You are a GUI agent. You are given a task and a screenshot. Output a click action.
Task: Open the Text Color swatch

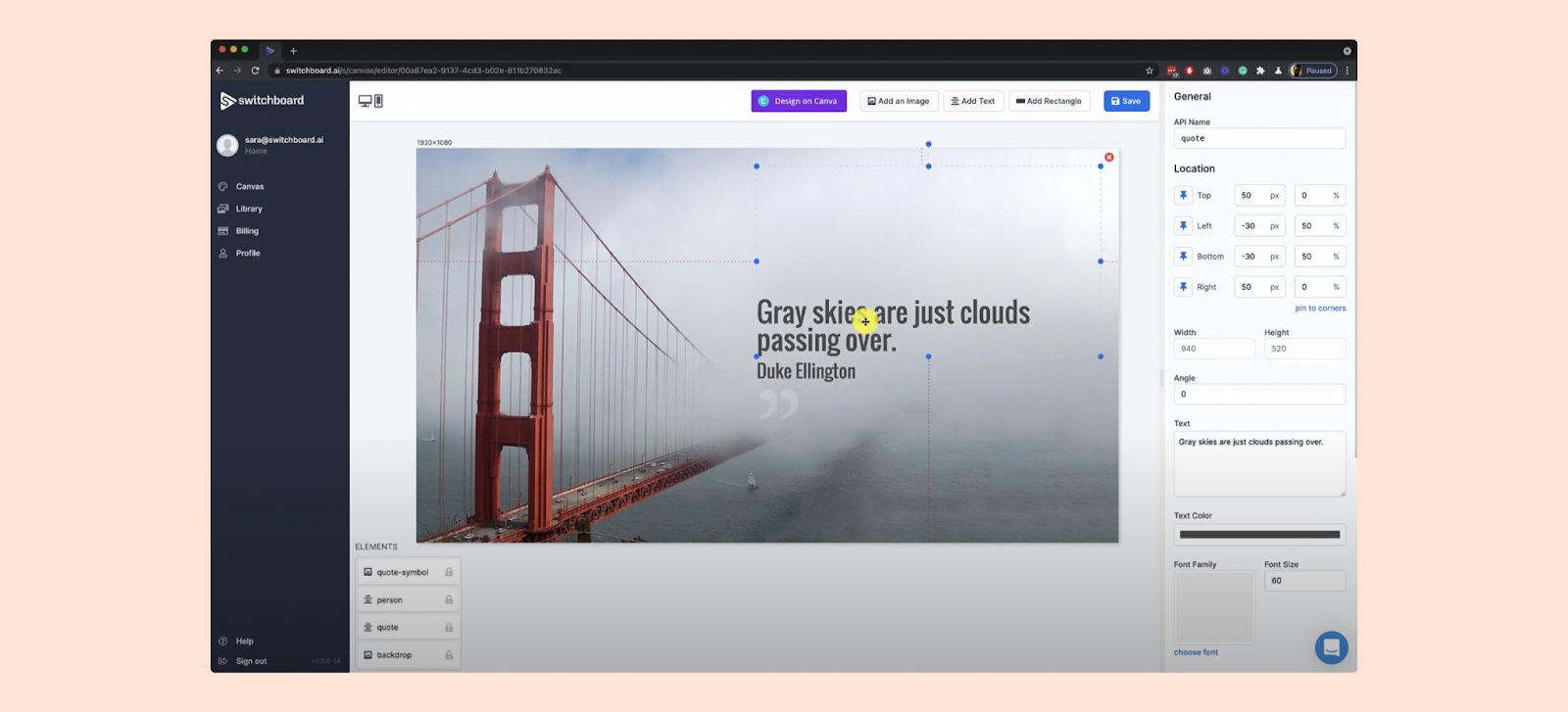(x=1259, y=535)
